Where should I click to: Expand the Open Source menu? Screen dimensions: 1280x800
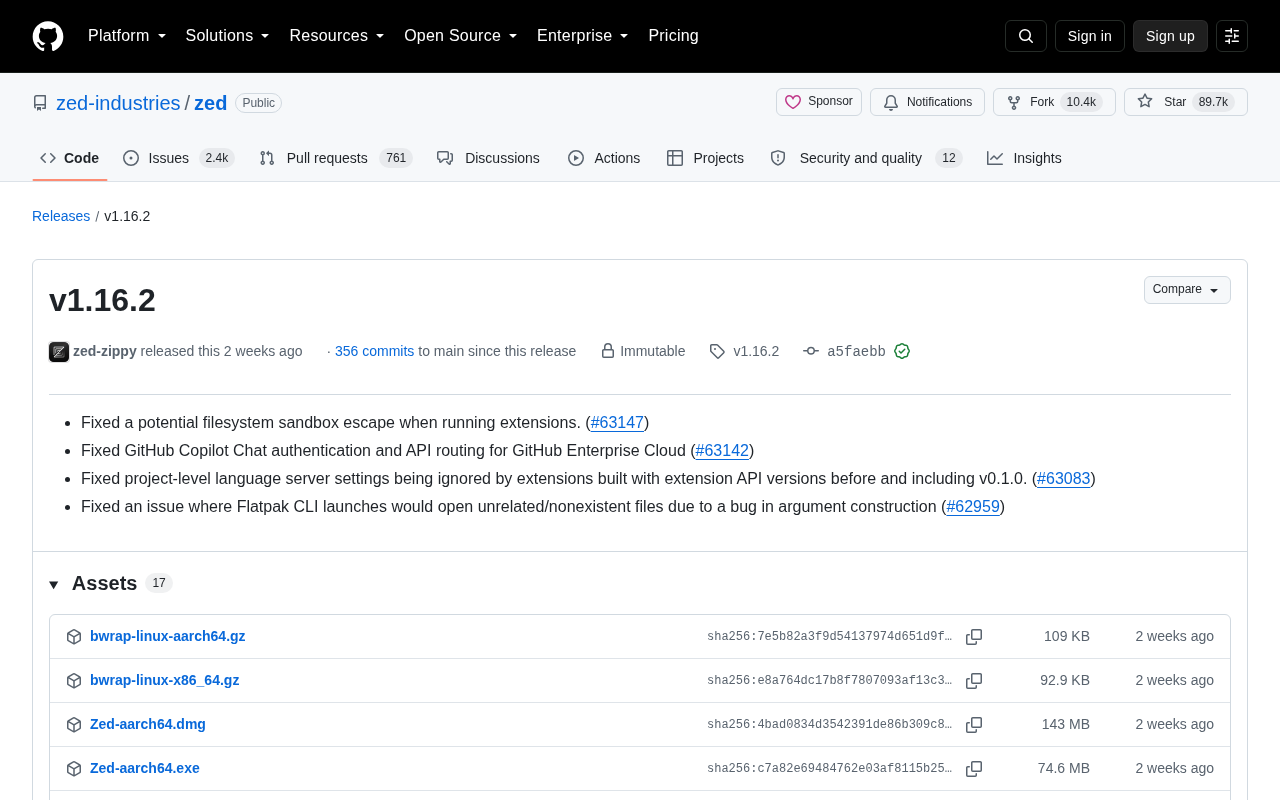click(461, 36)
